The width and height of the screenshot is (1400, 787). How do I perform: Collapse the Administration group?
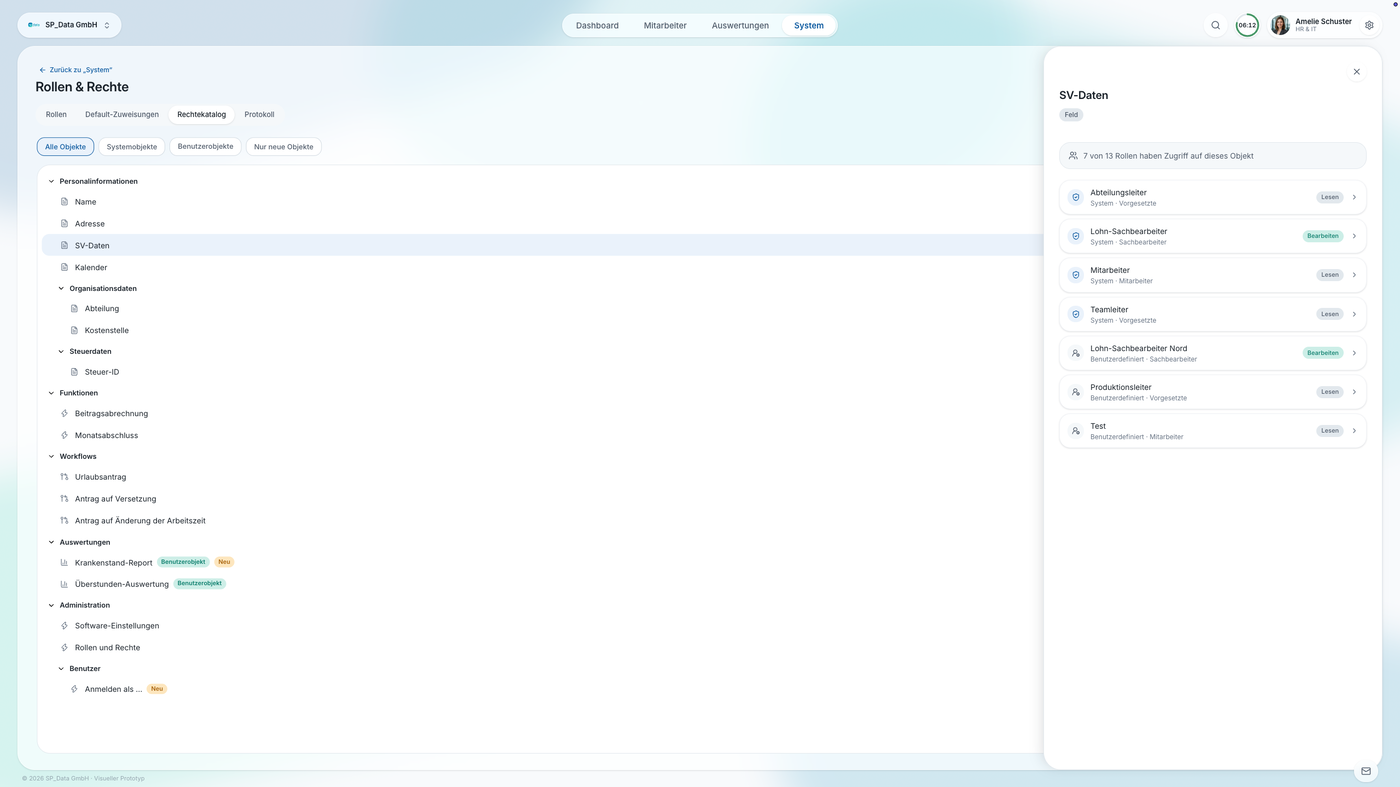[51, 605]
